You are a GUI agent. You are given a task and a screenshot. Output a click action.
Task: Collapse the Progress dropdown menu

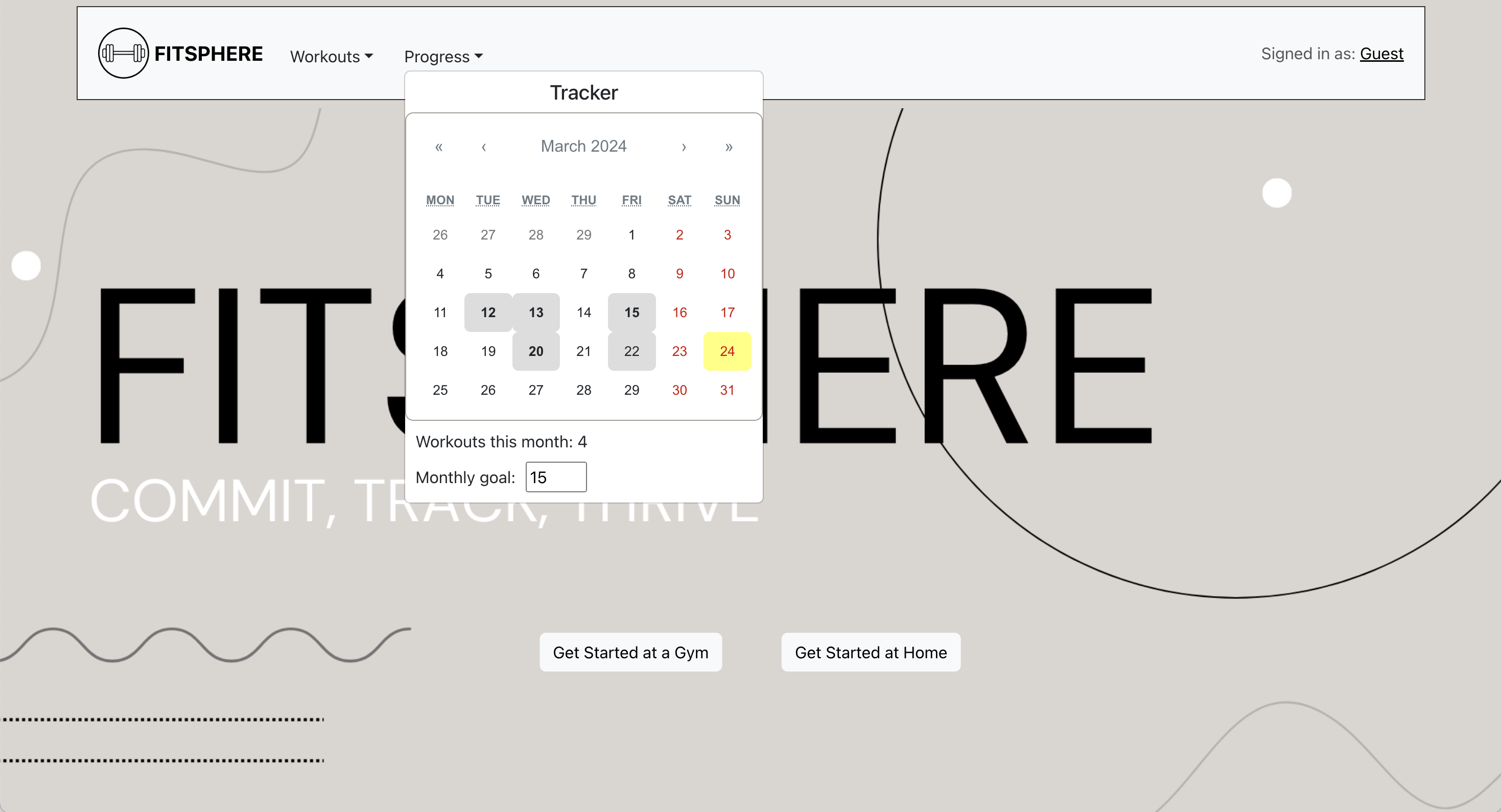click(443, 57)
